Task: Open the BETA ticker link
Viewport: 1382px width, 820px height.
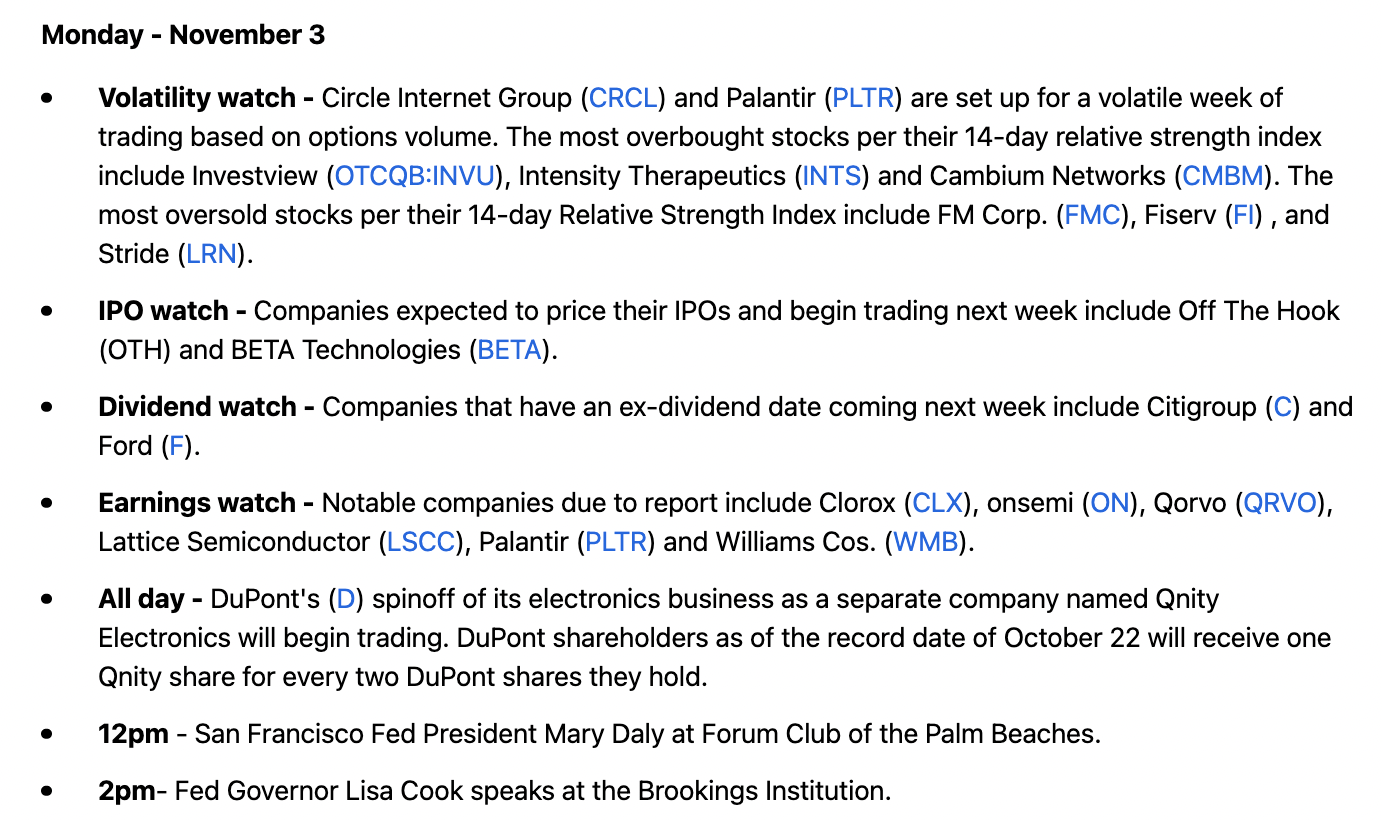Action: point(510,350)
